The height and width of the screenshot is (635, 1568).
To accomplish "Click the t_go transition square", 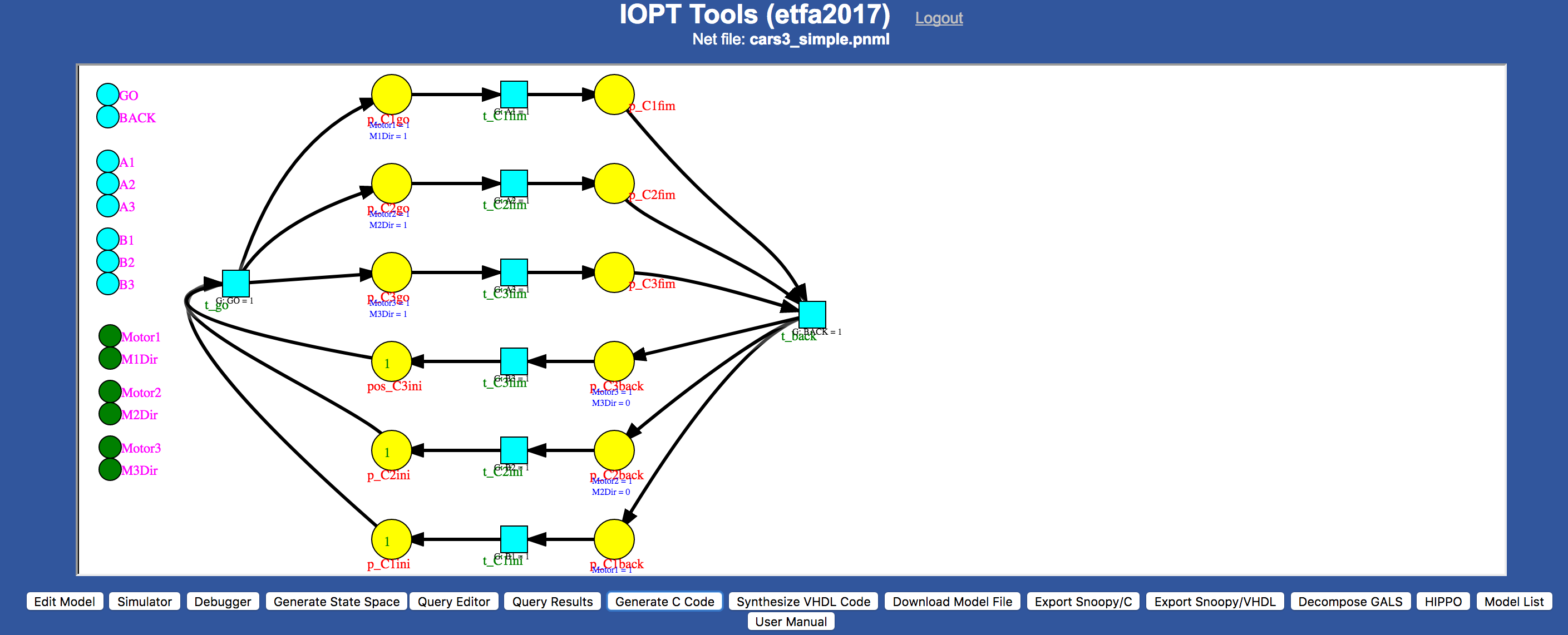I will tap(235, 284).
